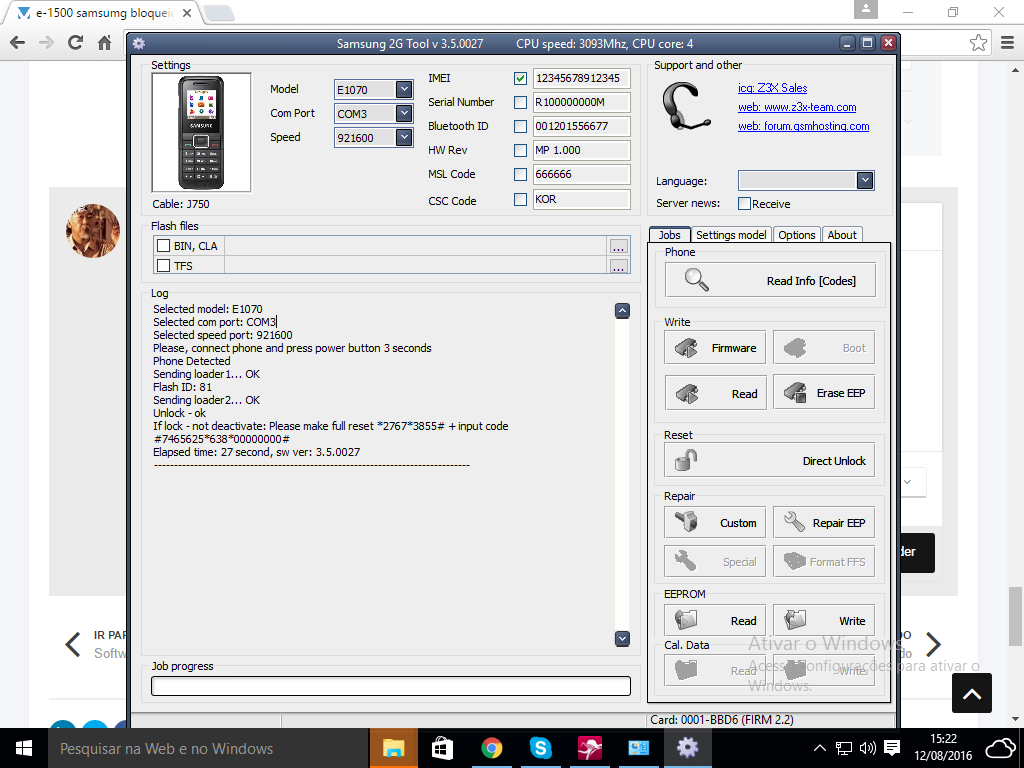Open the forum.gsmhosting.com link

(x=804, y=126)
